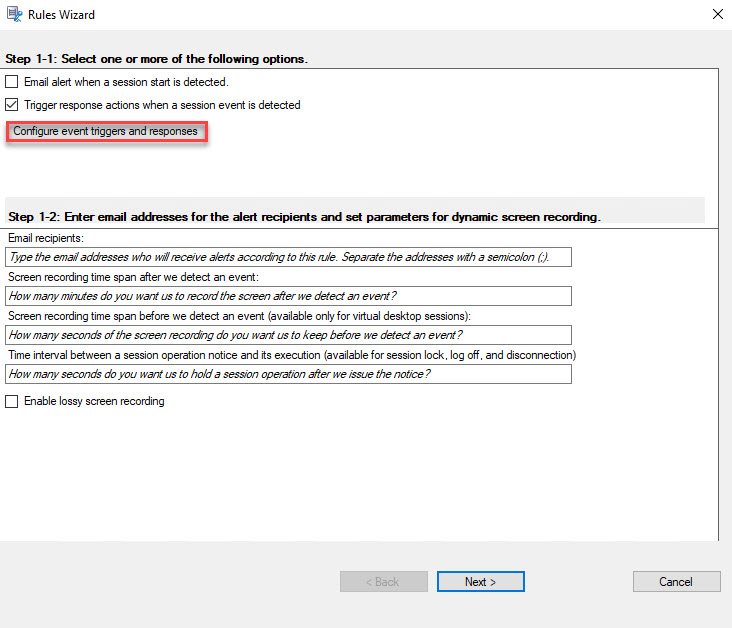Image resolution: width=732 pixels, height=628 pixels.
Task: Click the Rules Wizard title bar icon
Action: click(14, 14)
